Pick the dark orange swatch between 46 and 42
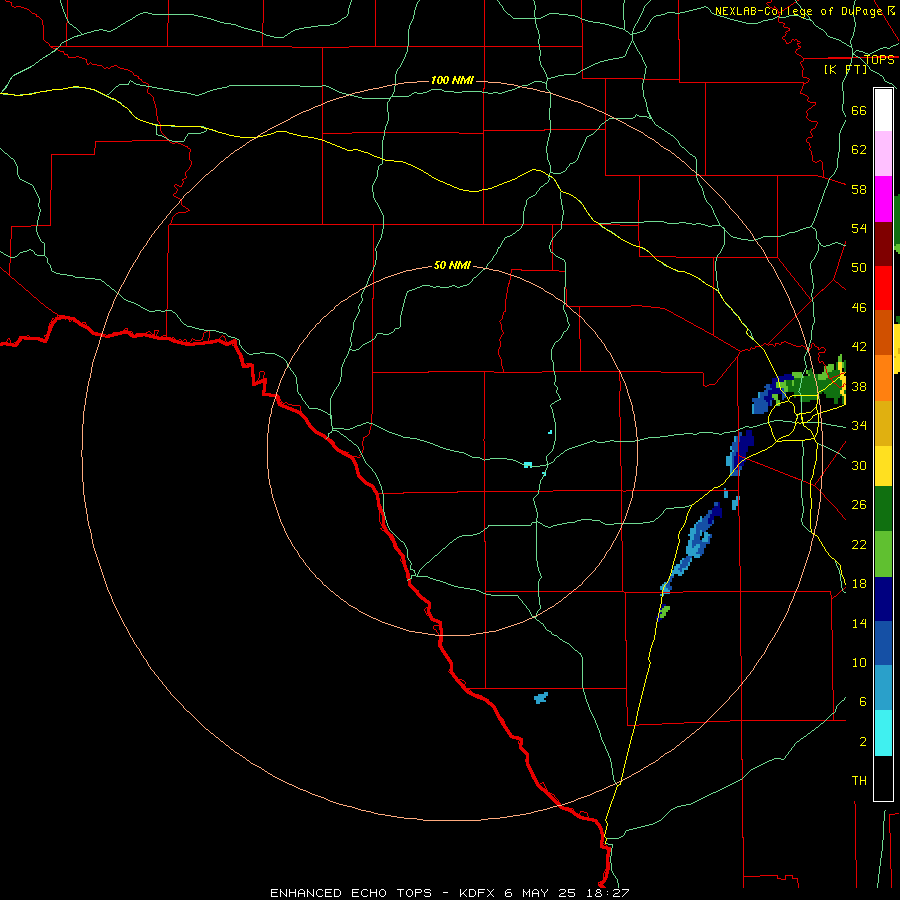 tap(883, 333)
